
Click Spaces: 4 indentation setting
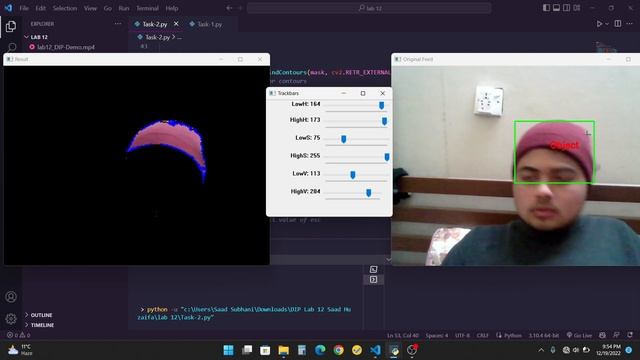437,336
